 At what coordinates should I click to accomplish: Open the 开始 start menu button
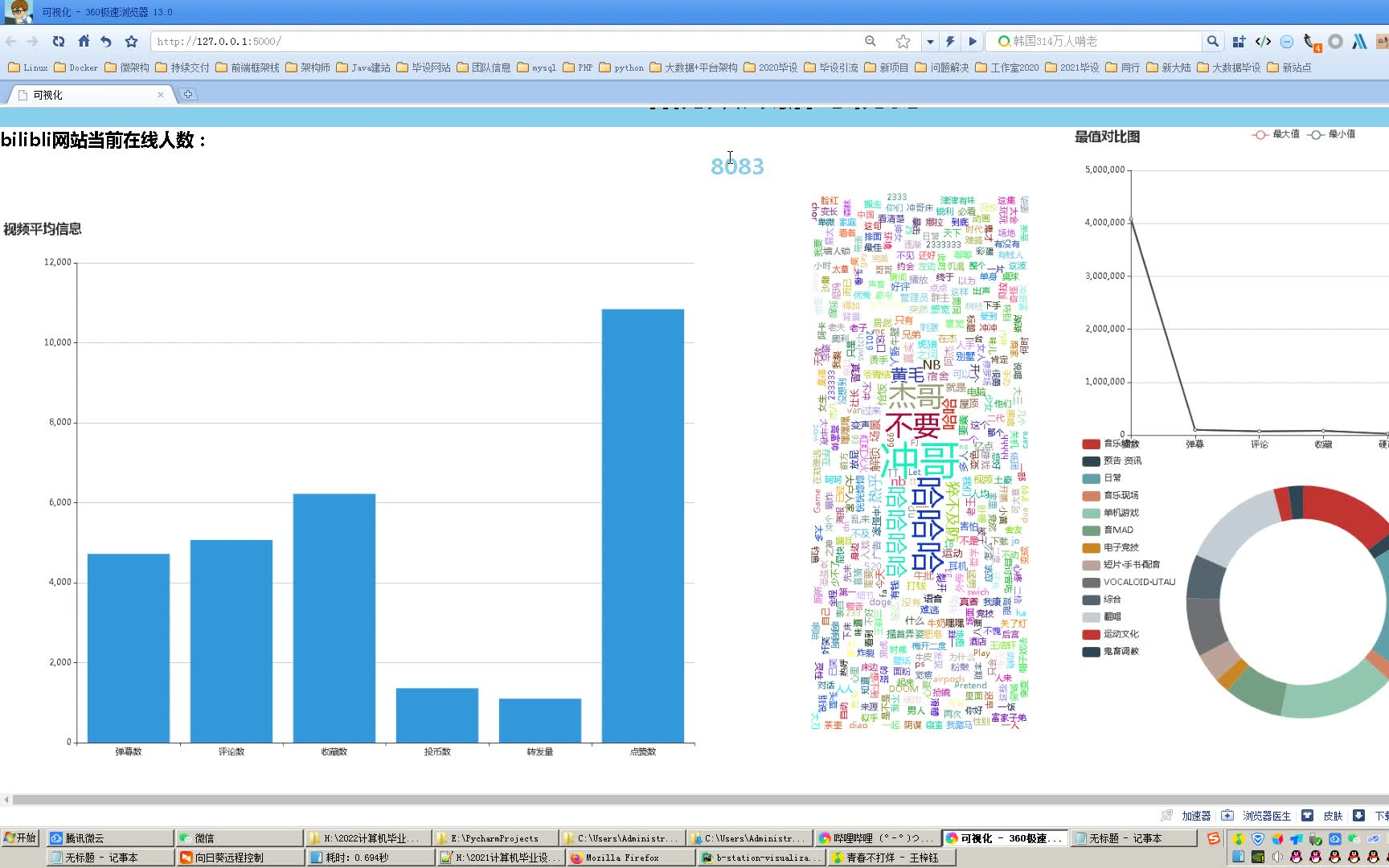click(x=21, y=837)
